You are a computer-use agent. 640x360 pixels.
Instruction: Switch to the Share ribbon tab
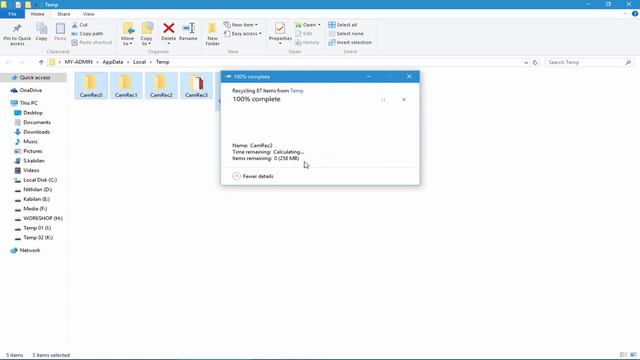[64, 14]
